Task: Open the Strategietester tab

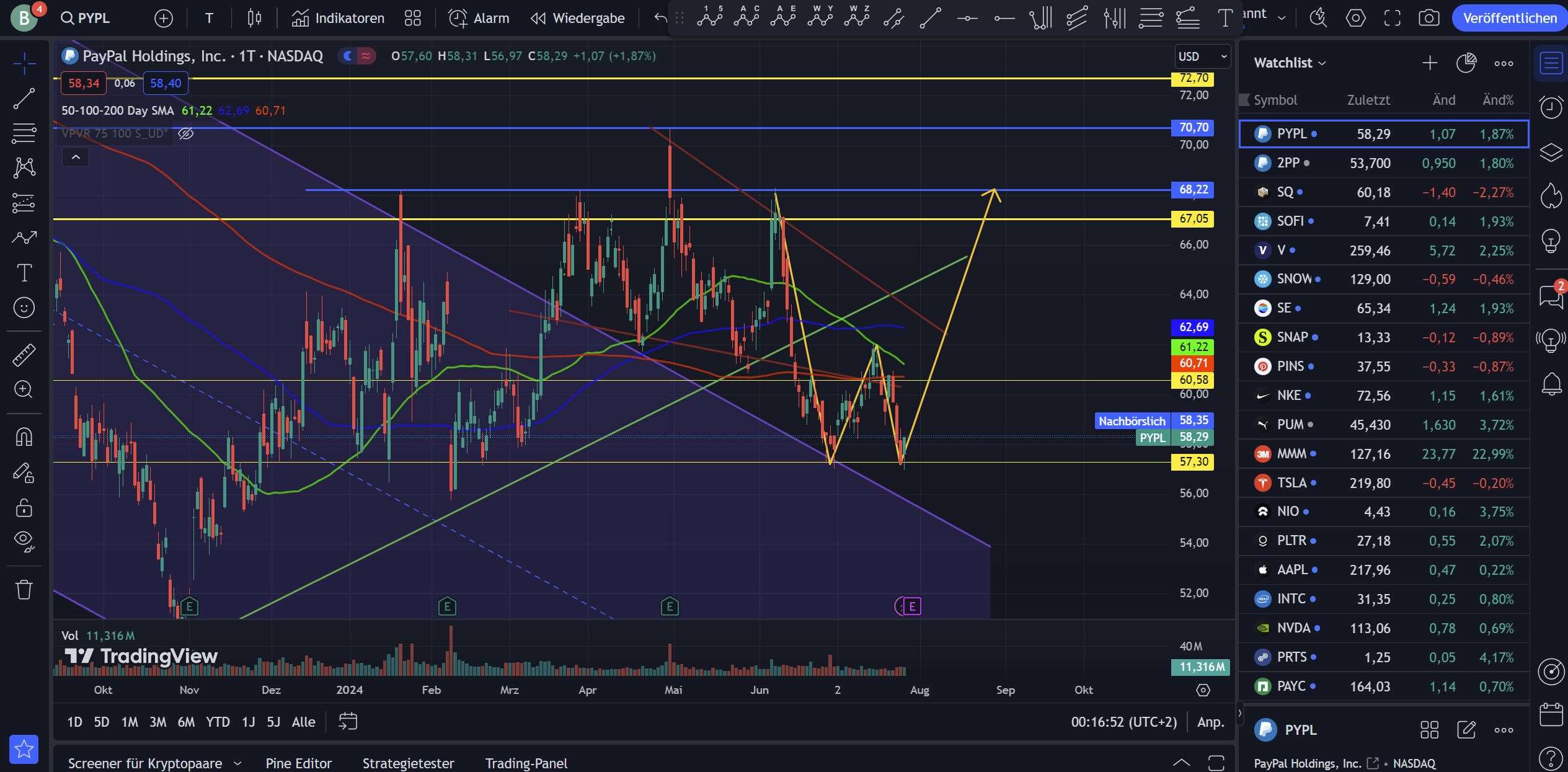Action: pos(408,763)
